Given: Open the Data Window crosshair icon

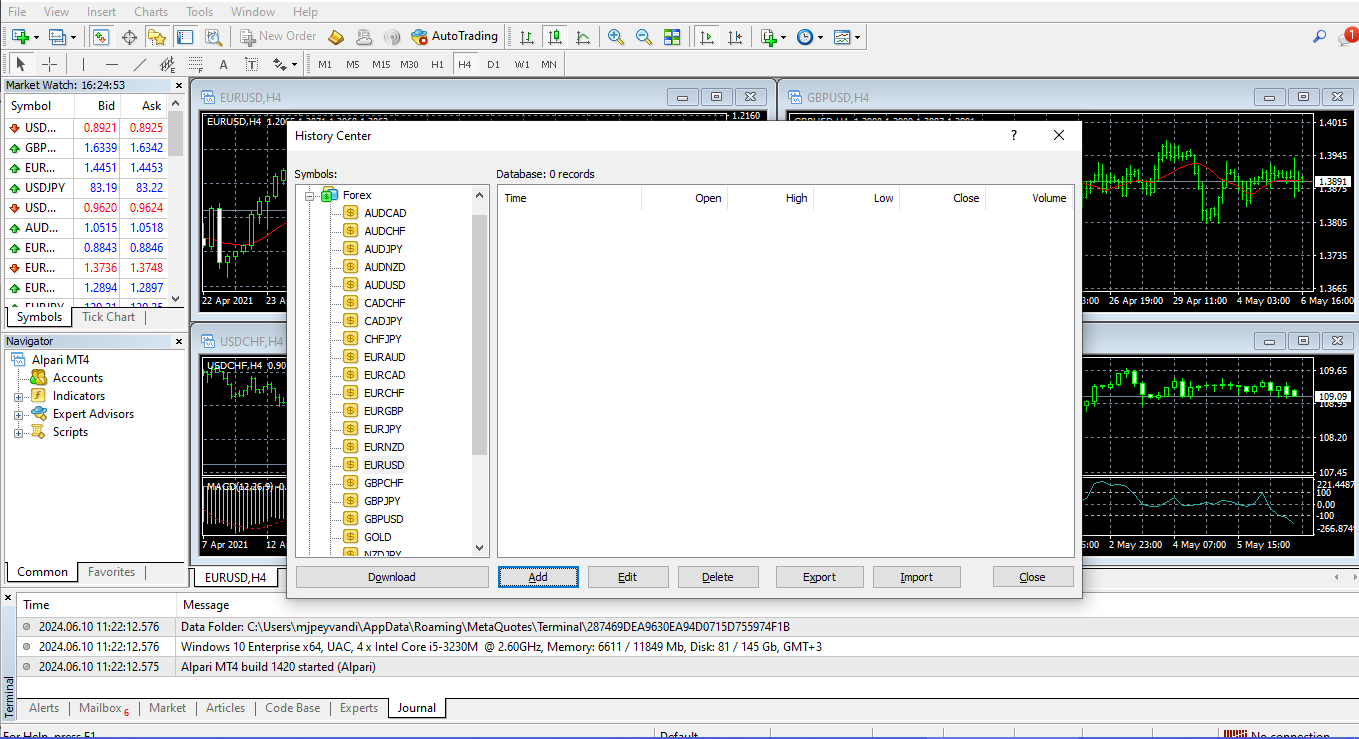Looking at the screenshot, I should click(129, 36).
